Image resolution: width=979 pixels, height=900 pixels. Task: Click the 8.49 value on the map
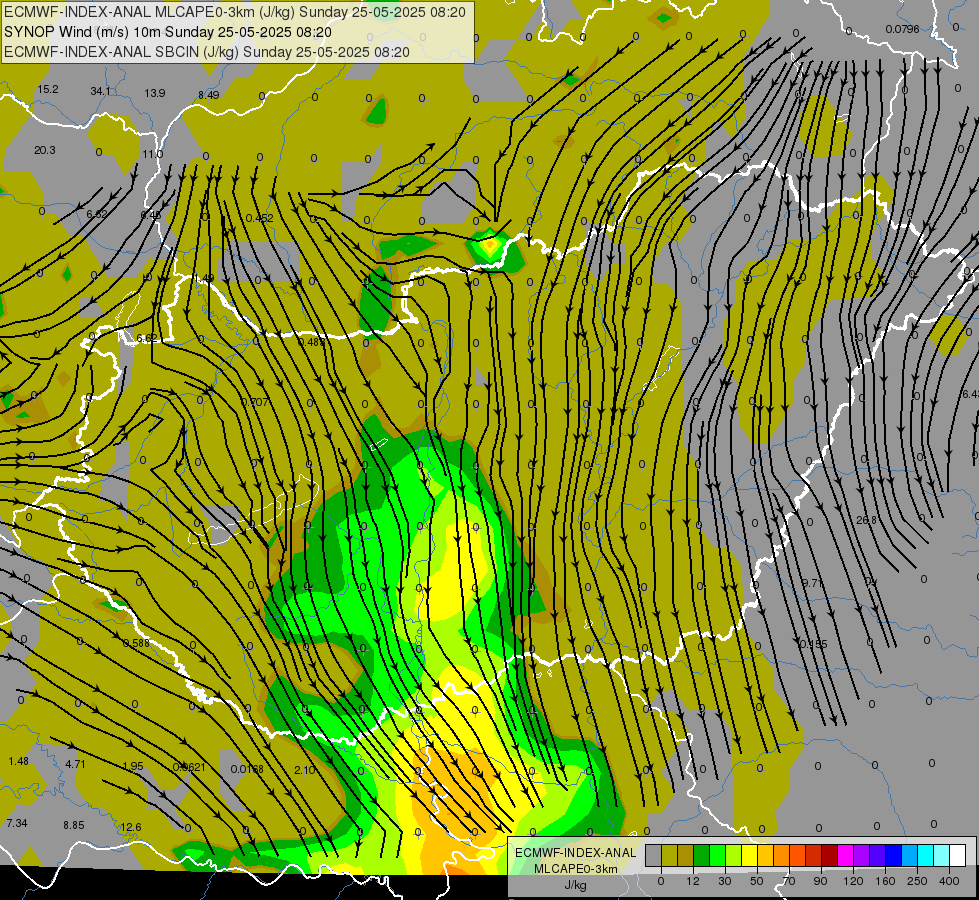209,95
